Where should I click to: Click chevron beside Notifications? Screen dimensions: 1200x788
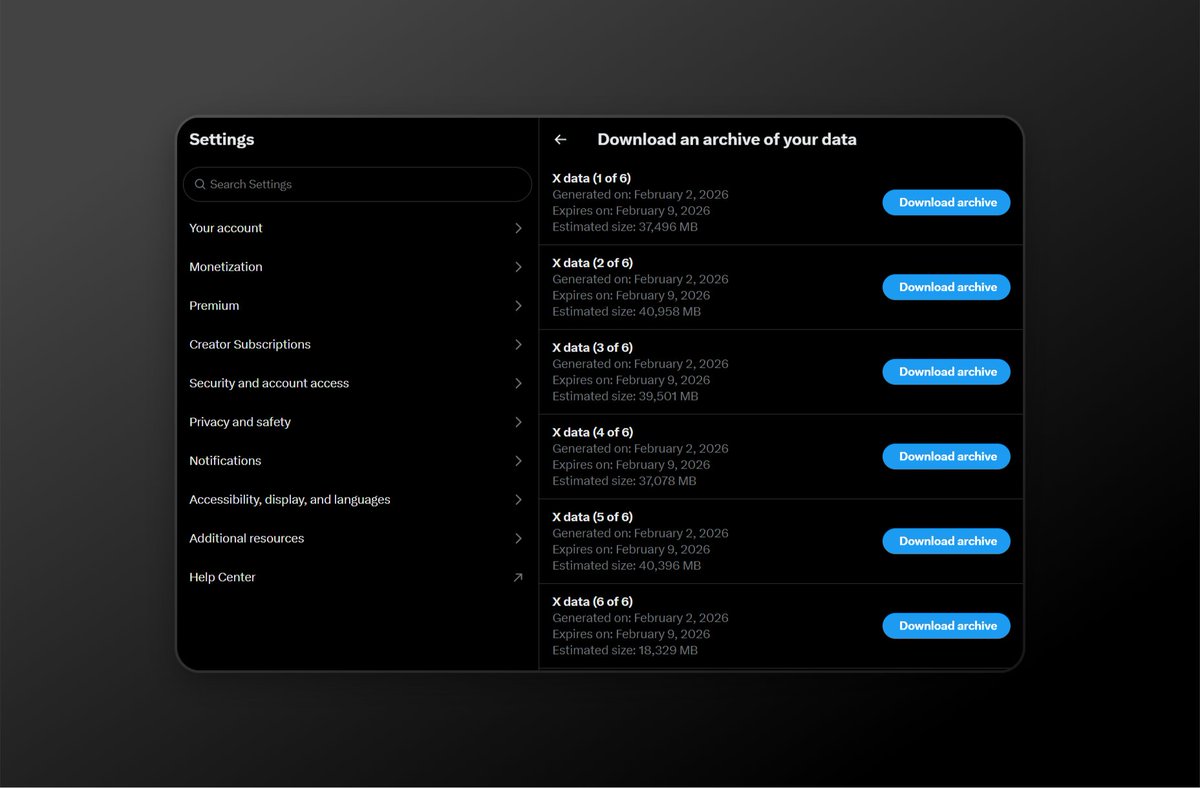pyautogui.click(x=518, y=461)
